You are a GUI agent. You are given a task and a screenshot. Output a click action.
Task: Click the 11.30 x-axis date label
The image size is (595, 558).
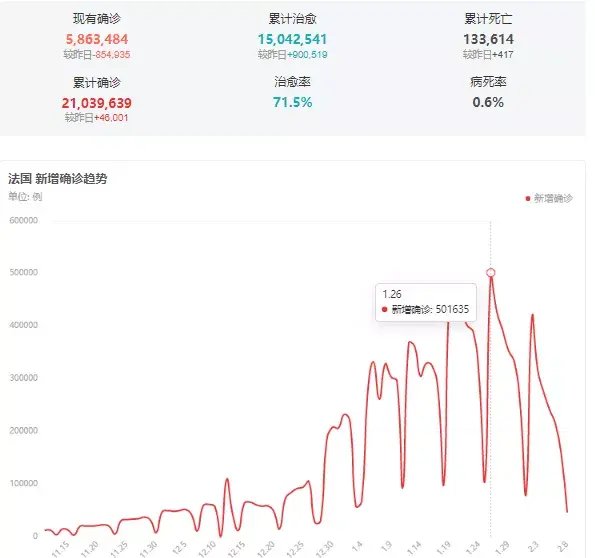point(148,549)
